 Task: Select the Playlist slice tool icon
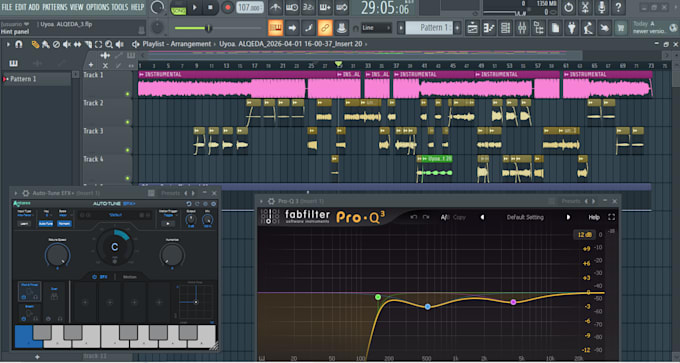pos(88,44)
